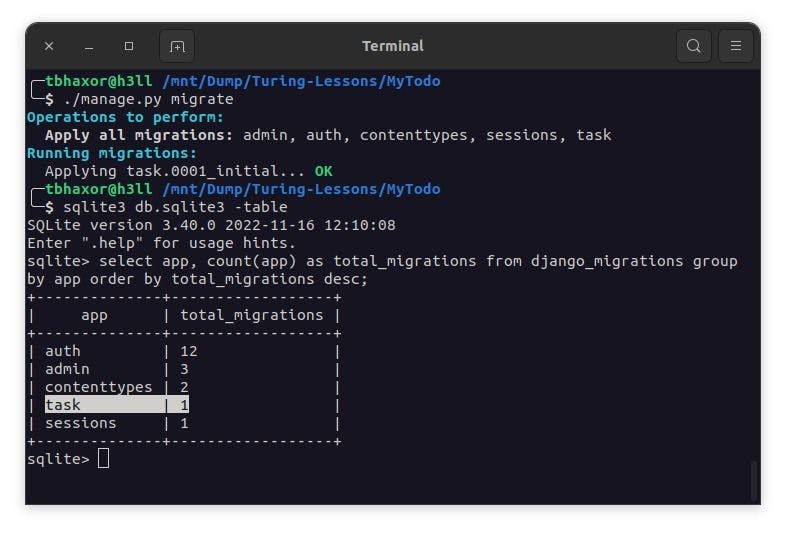Click 'SQLite version 3.40.0' line
The image size is (786, 533).
211,225
